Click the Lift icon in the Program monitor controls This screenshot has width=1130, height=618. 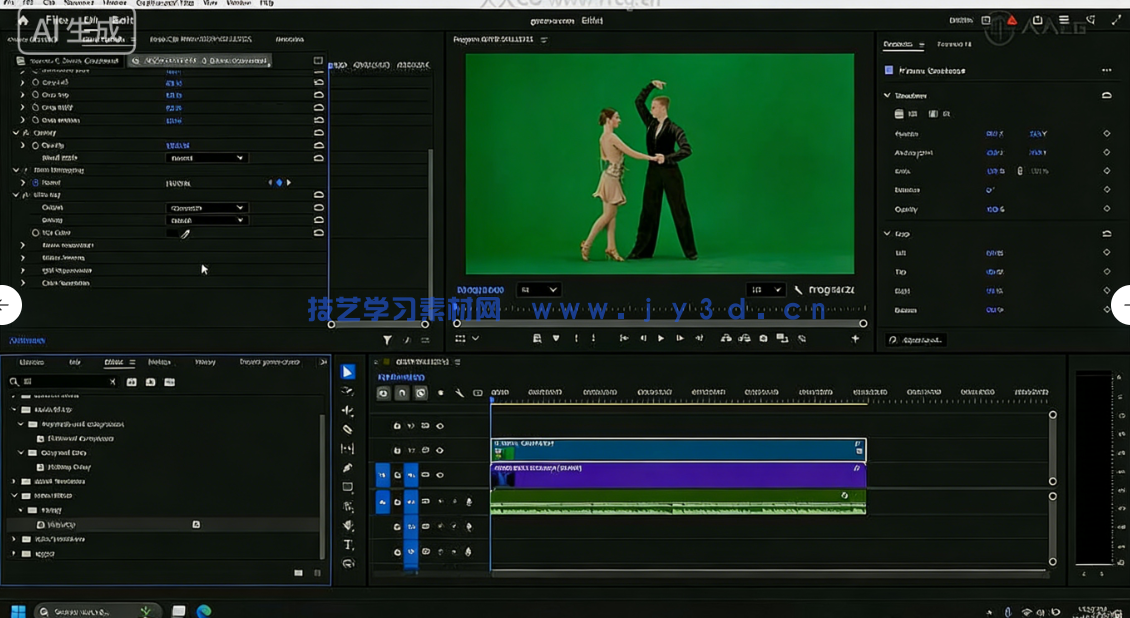[726, 338]
